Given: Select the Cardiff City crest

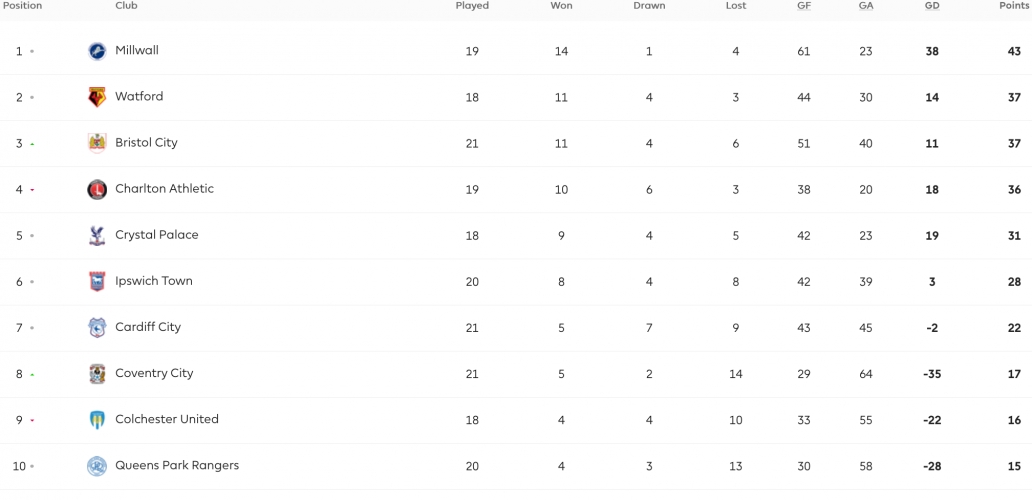Looking at the screenshot, I should click(97, 328).
